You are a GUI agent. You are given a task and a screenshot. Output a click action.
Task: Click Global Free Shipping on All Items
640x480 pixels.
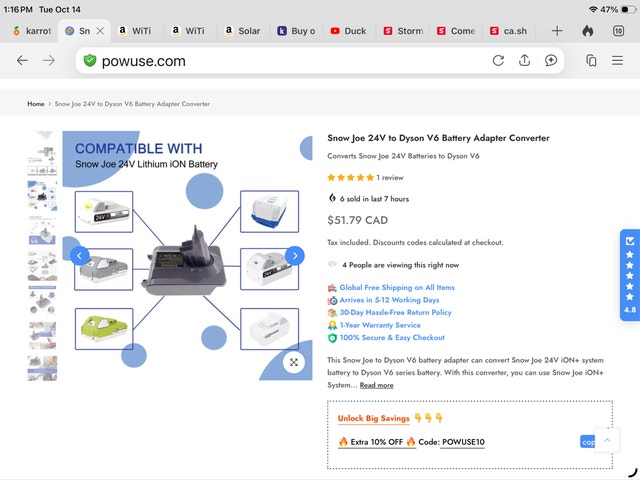point(397,287)
